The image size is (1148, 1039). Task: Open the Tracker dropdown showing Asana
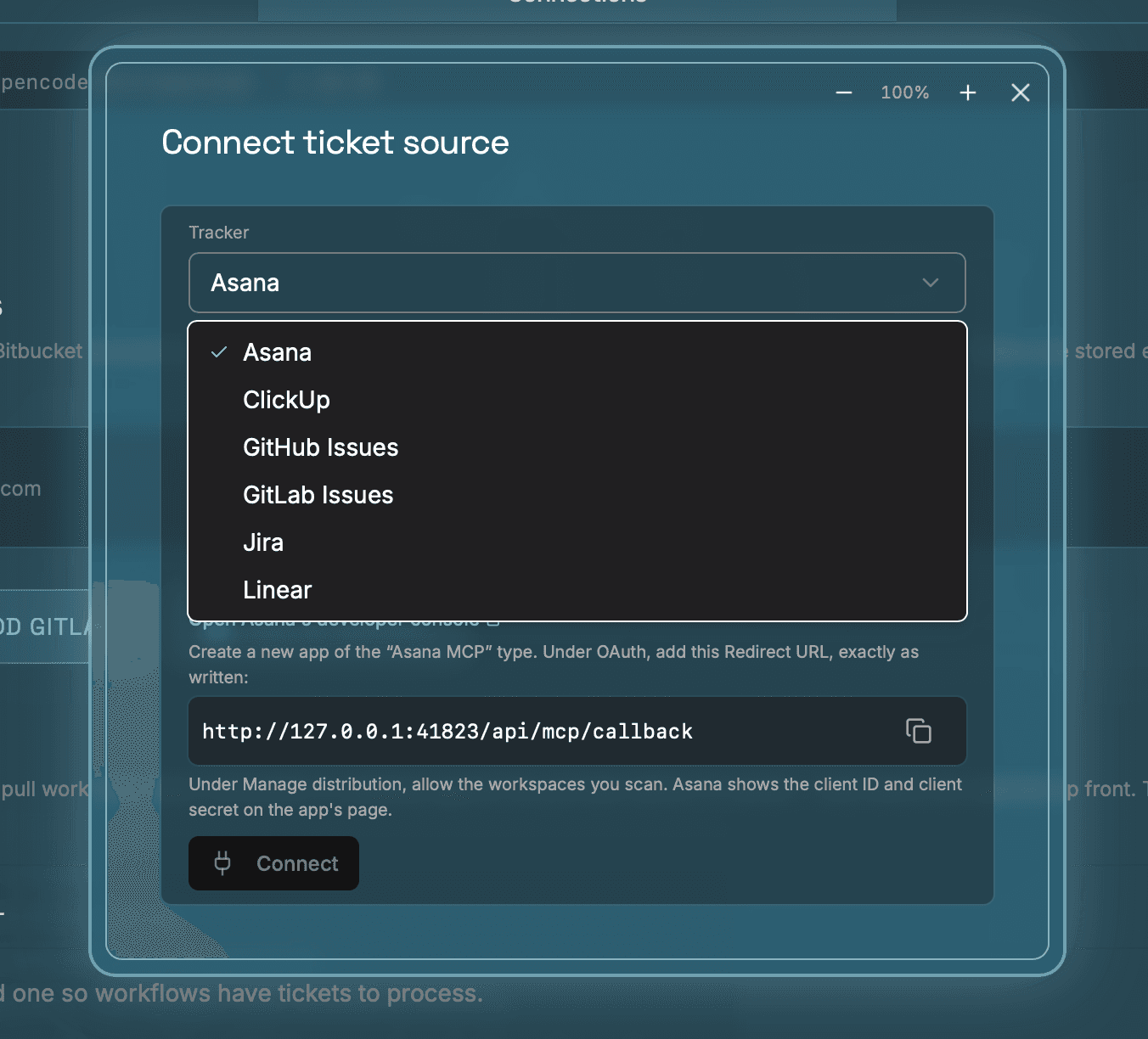pos(577,283)
